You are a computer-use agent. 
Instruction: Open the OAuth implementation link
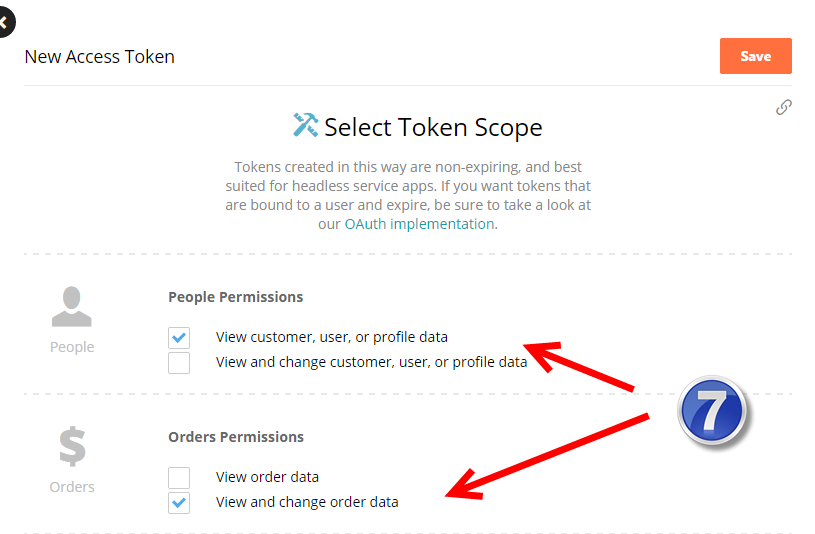[x=419, y=224]
